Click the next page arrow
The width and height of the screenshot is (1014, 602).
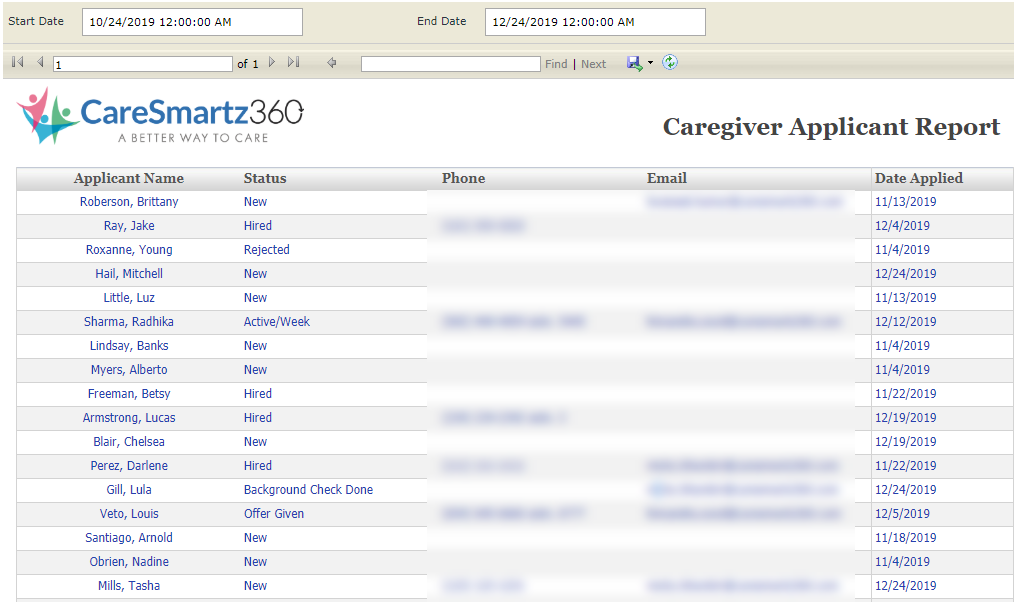(272, 63)
